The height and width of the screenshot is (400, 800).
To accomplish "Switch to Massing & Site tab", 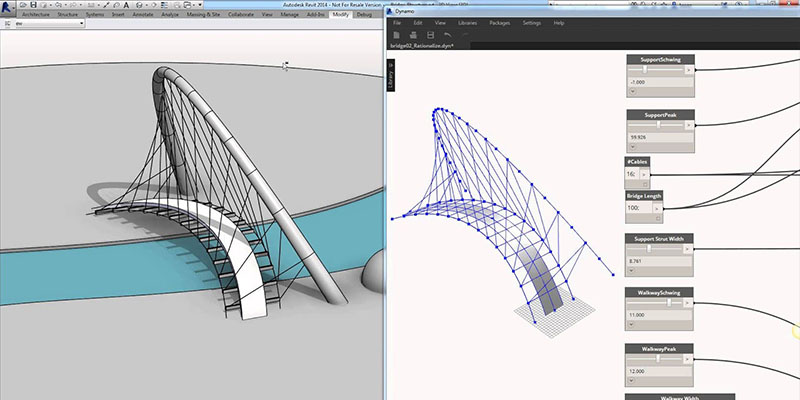I will (203, 15).
